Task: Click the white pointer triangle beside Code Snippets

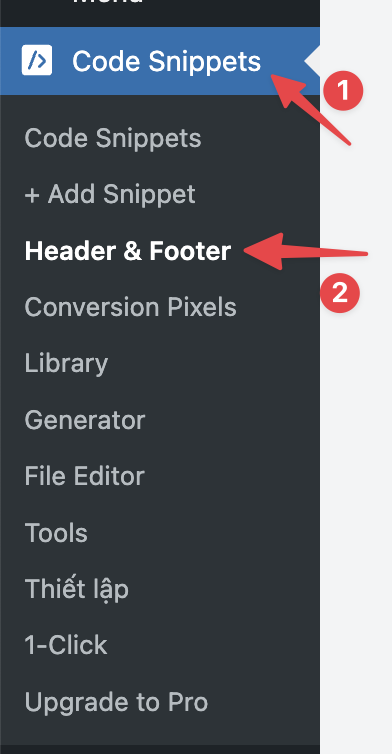Action: click(313, 61)
